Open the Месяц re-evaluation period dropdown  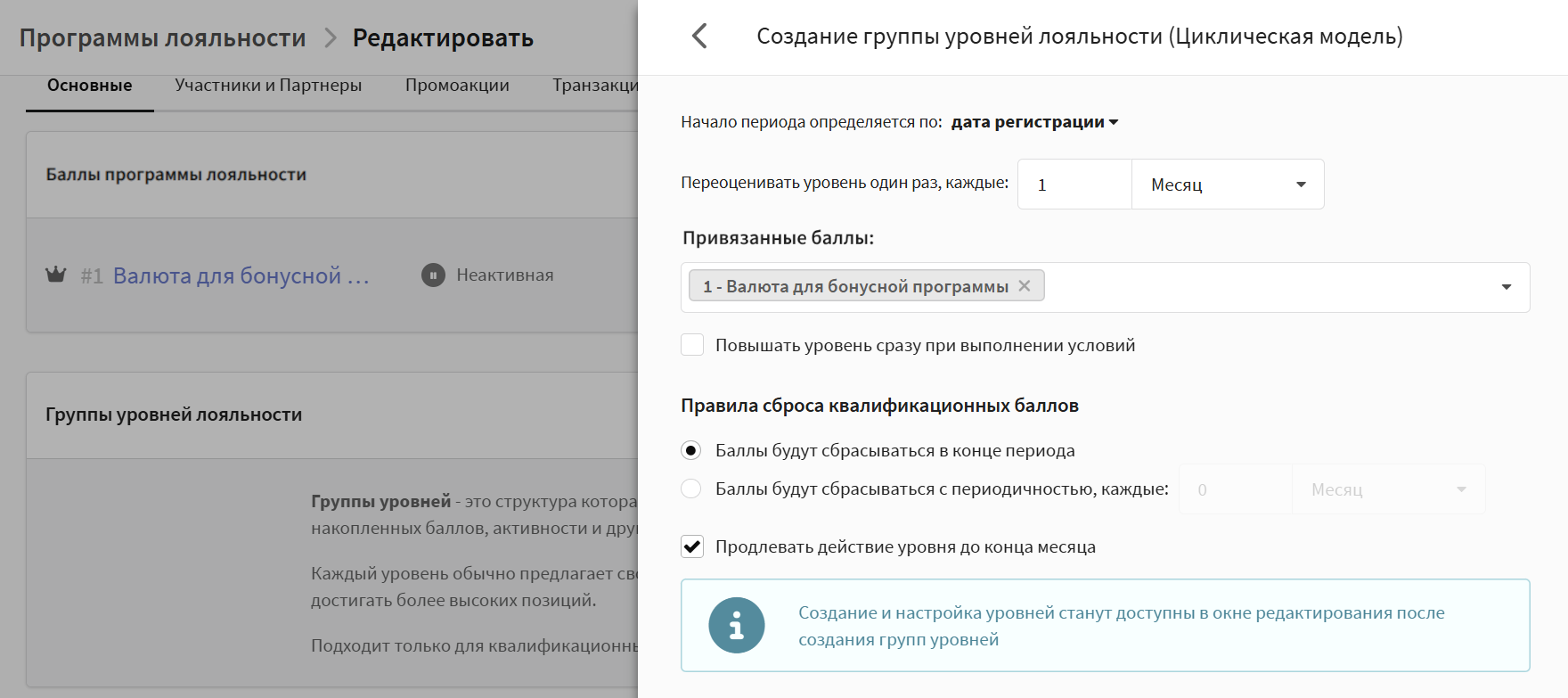(x=1228, y=185)
